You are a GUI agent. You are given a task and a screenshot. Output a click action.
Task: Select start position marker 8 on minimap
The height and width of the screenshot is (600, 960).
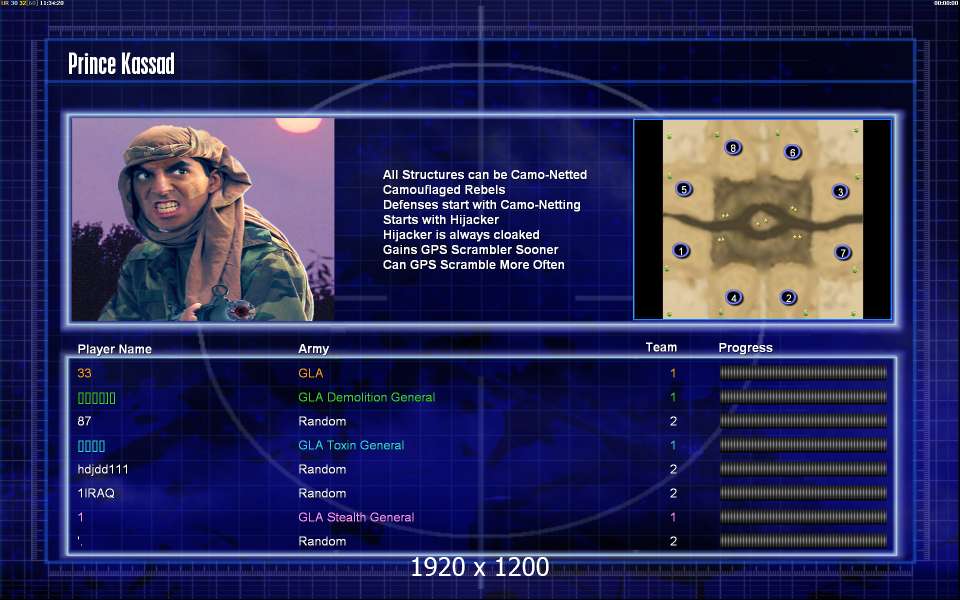733,148
